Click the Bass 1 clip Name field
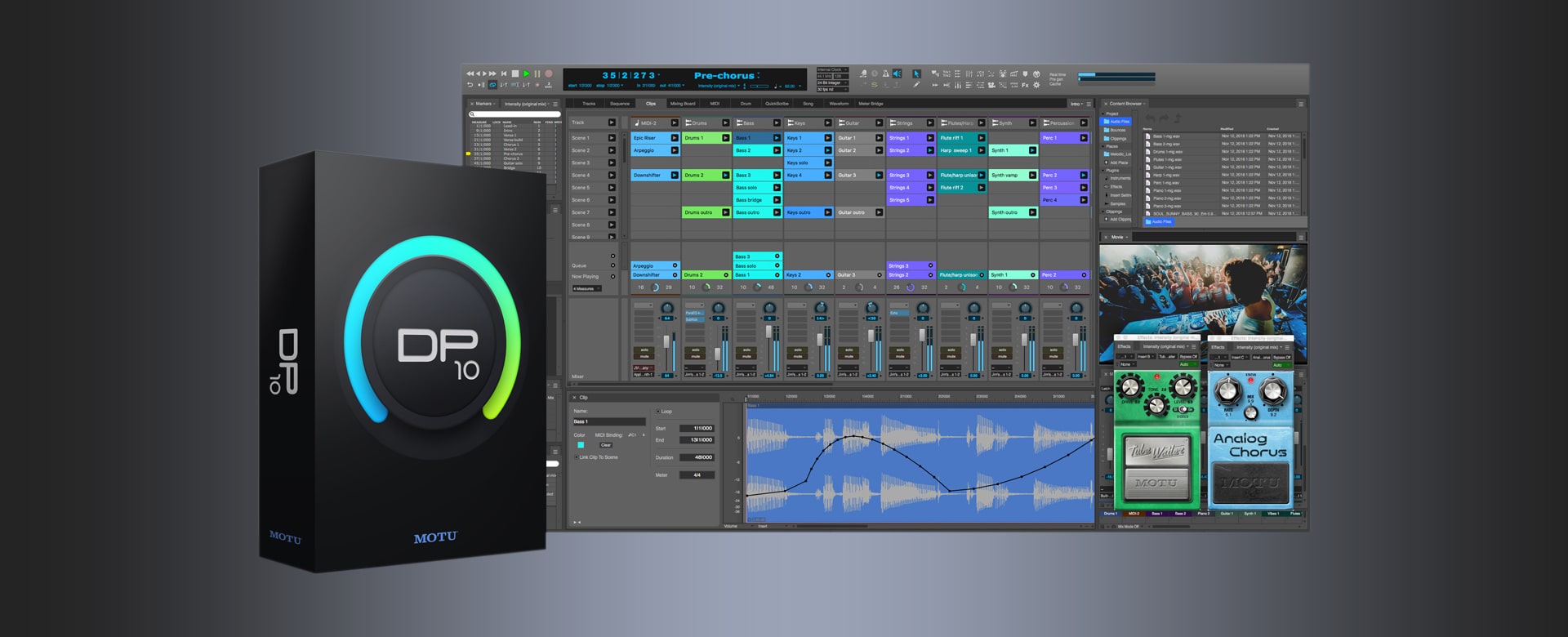This screenshot has width=1568, height=637. point(608,421)
